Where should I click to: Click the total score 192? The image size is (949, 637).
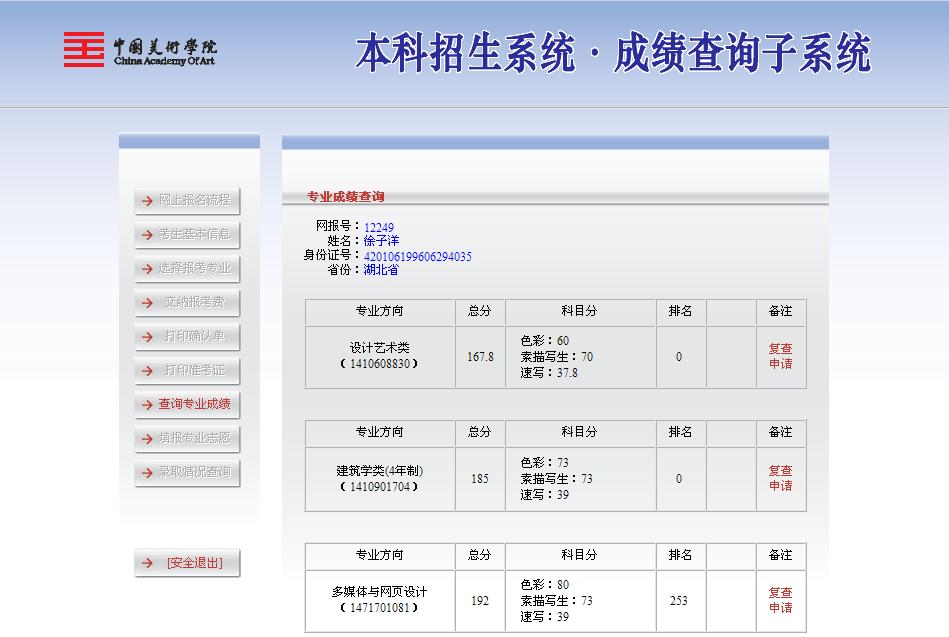[x=480, y=601]
